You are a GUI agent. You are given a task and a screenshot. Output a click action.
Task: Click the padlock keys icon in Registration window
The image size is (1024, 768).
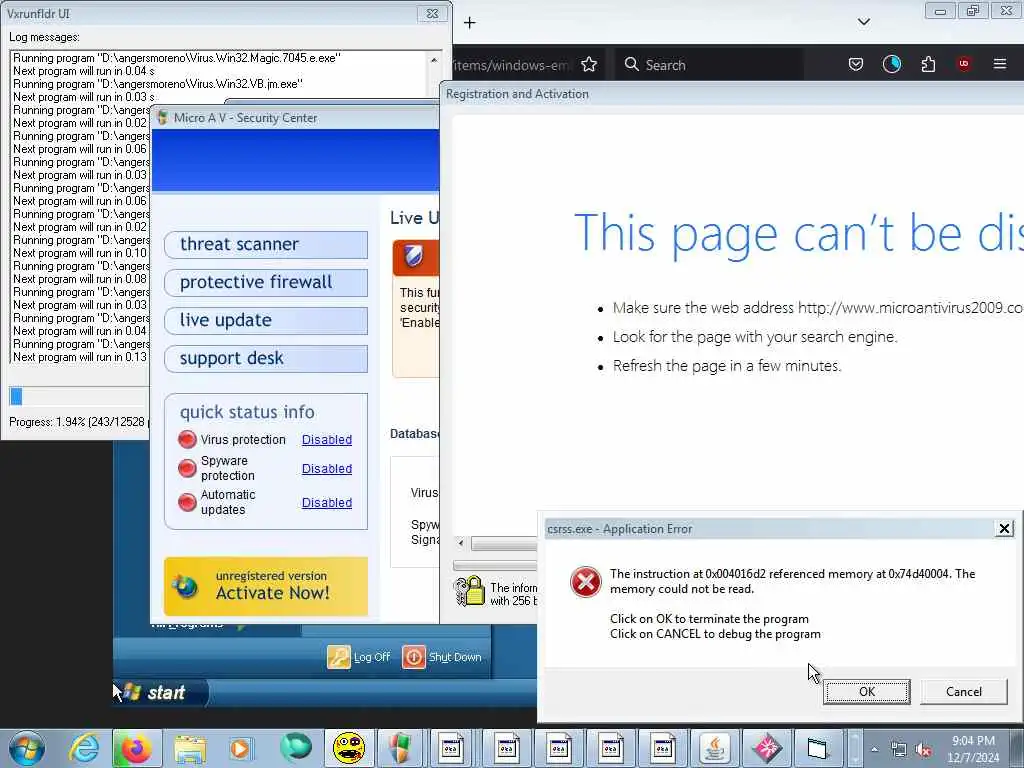tap(469, 591)
